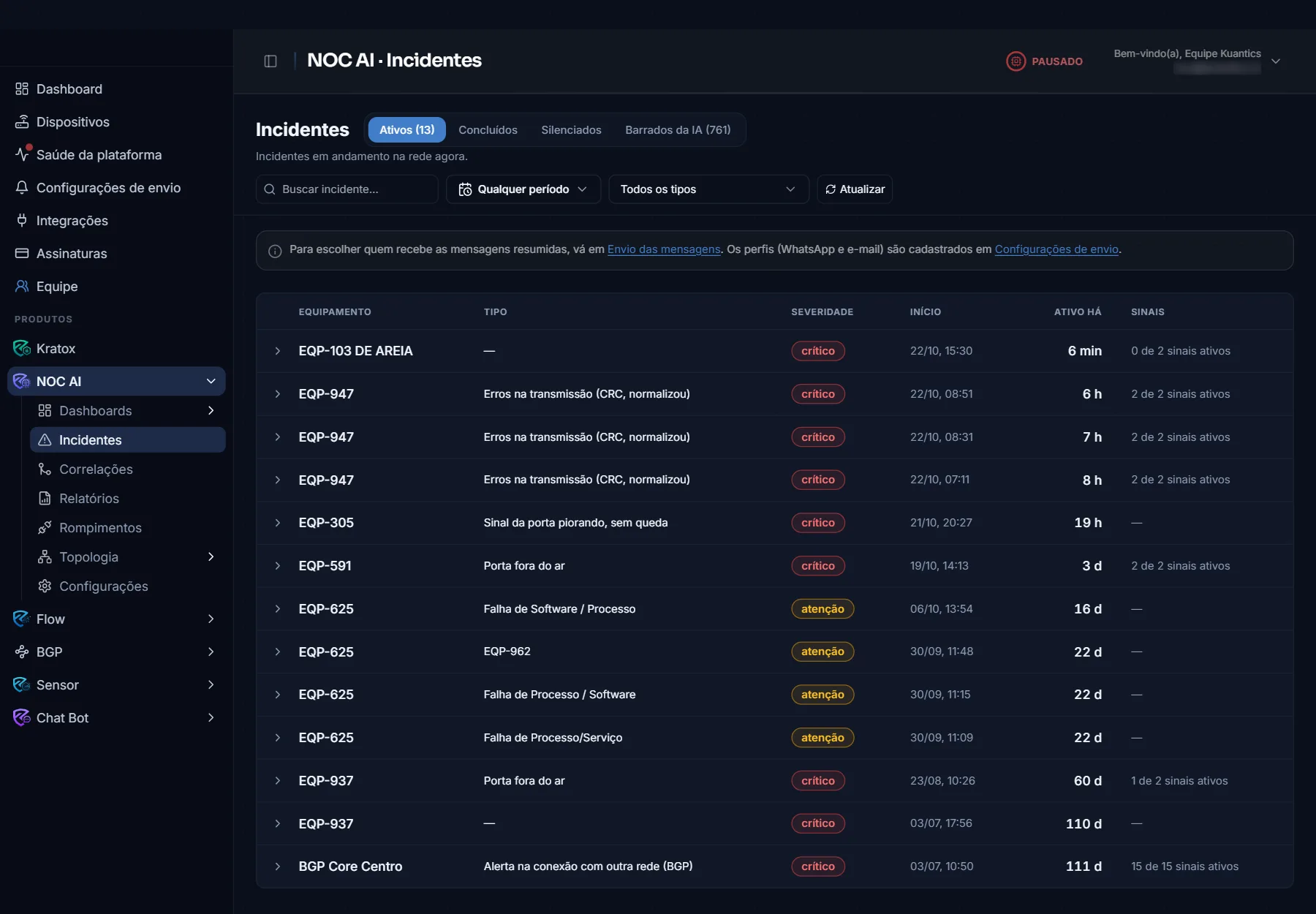Click the PAUSADO status icon

[x=1016, y=61]
